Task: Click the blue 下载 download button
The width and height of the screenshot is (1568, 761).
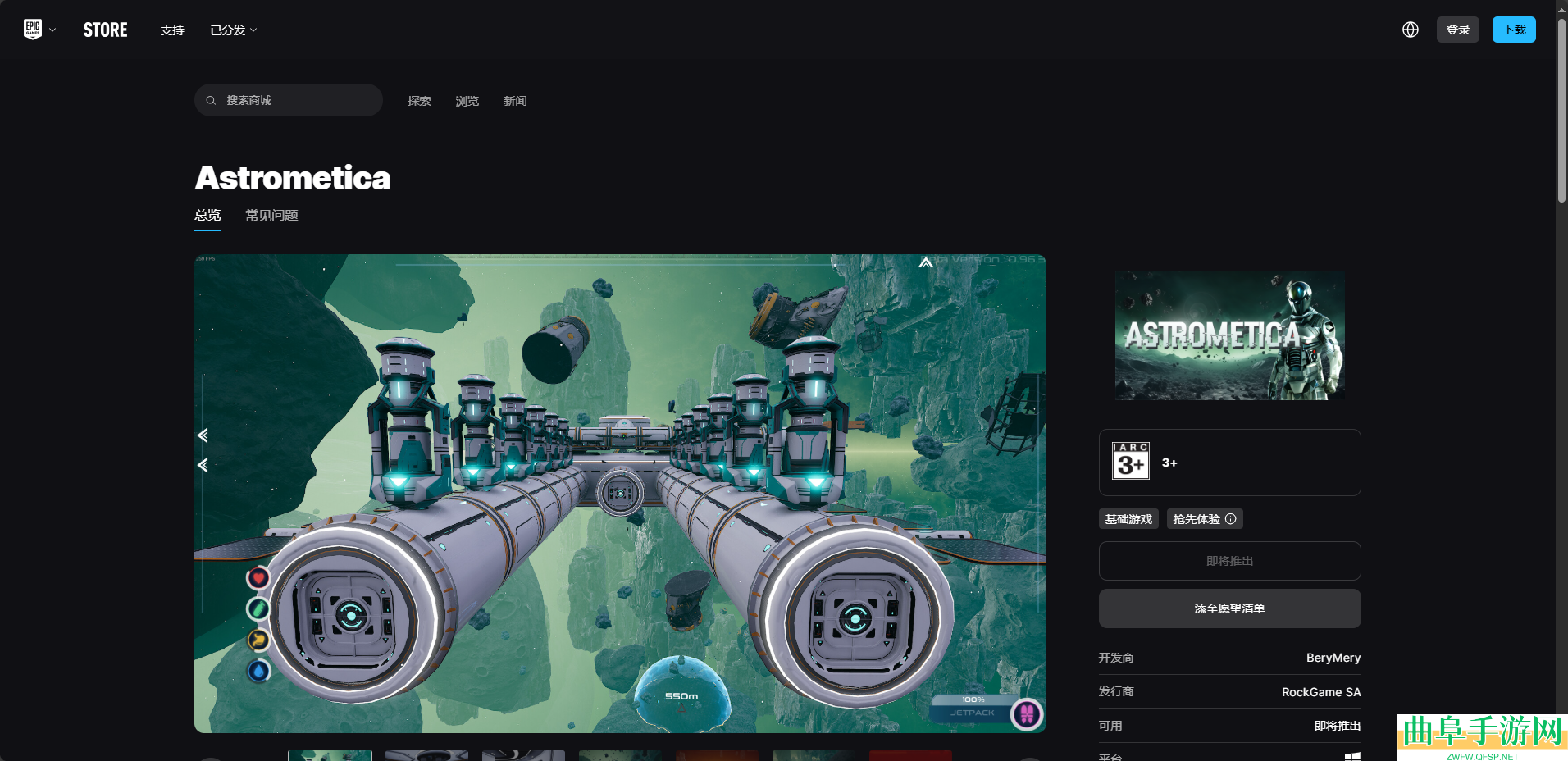Action: coord(1514,30)
